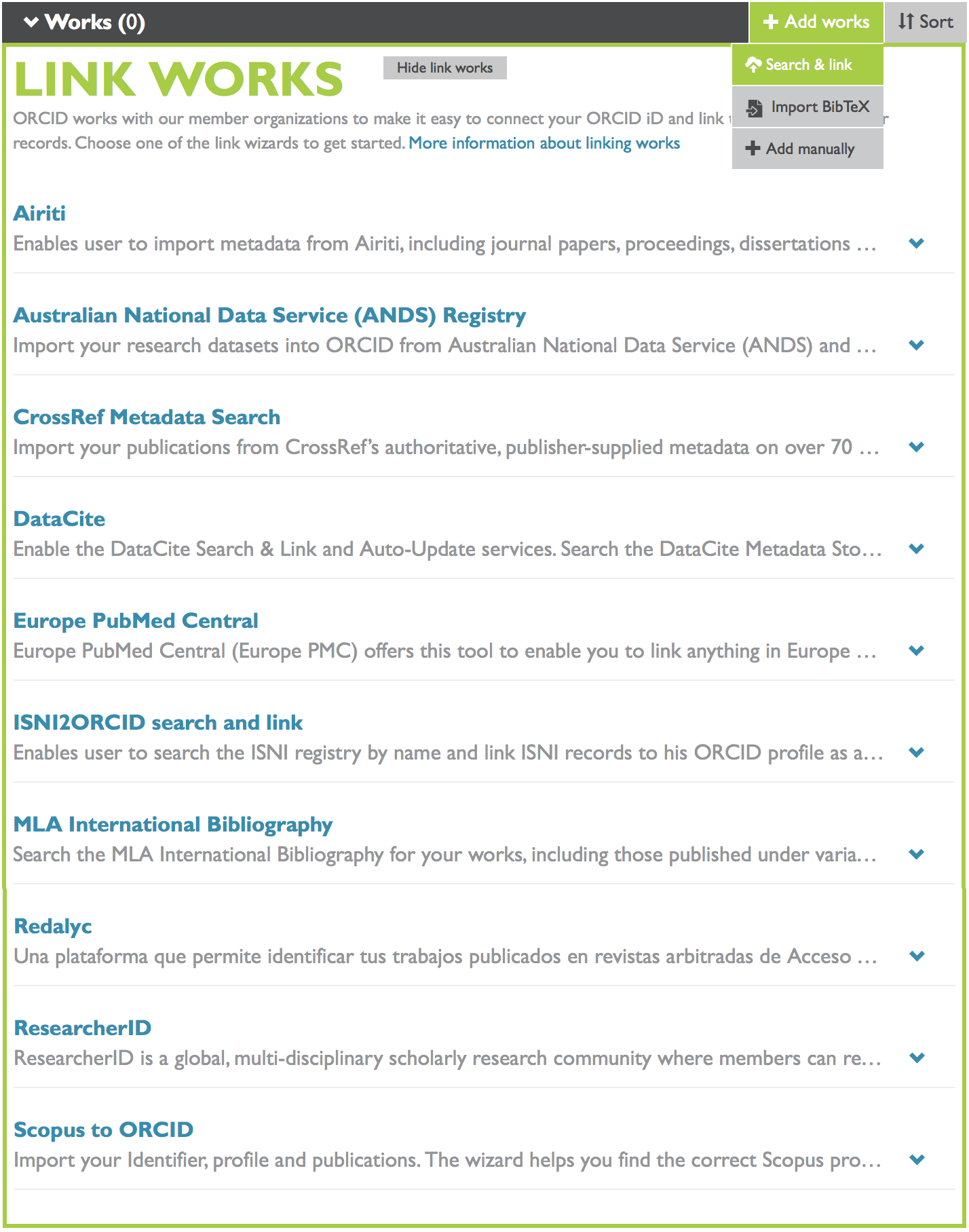Click the plus icon beside Add manually
969x1232 pixels.
753,148
